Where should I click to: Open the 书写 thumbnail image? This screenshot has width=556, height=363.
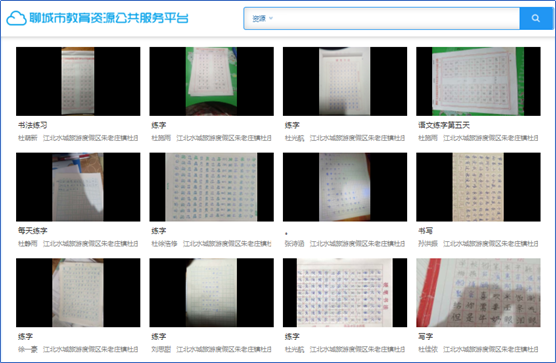(x=478, y=187)
